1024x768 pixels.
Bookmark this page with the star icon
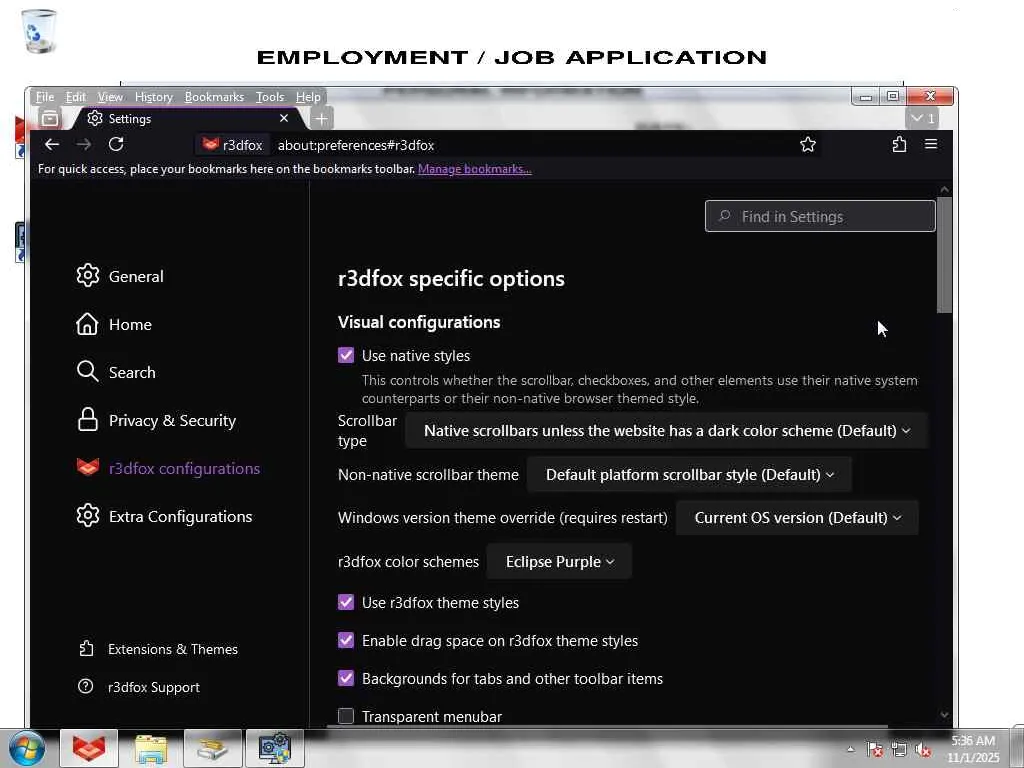(808, 144)
